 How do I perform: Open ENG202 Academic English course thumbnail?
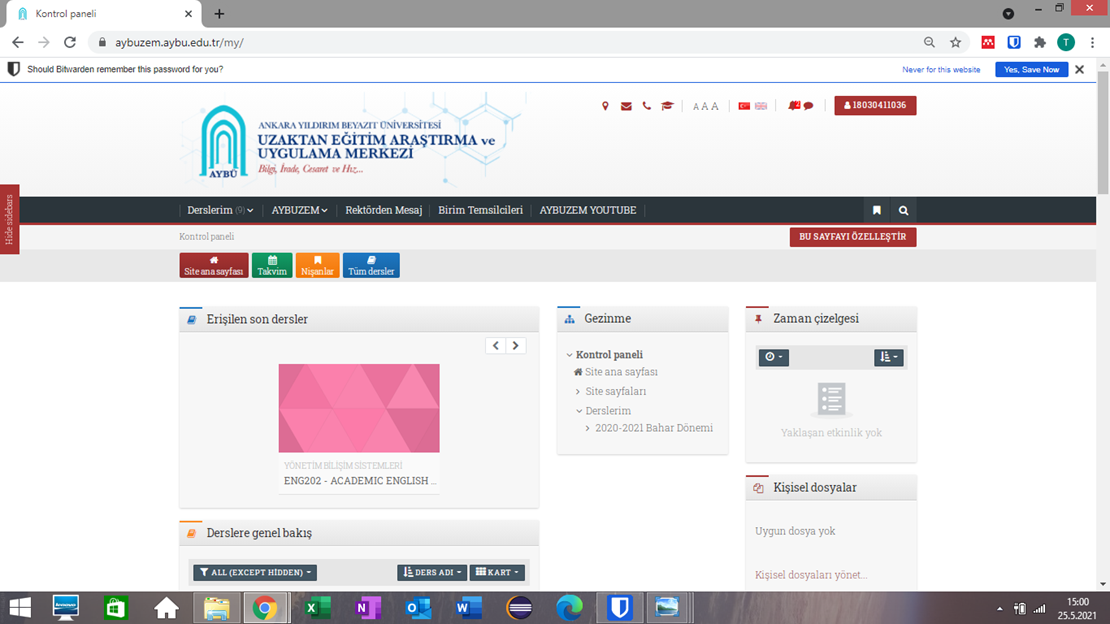pos(359,408)
